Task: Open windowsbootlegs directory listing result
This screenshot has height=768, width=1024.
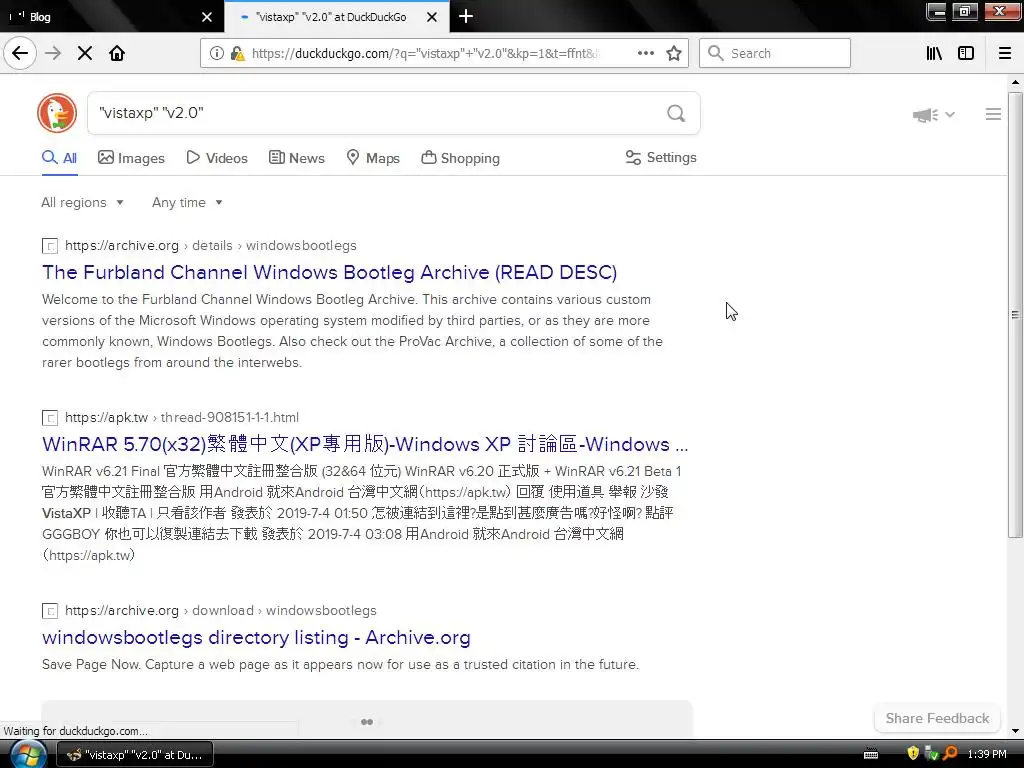Action: coord(256,637)
